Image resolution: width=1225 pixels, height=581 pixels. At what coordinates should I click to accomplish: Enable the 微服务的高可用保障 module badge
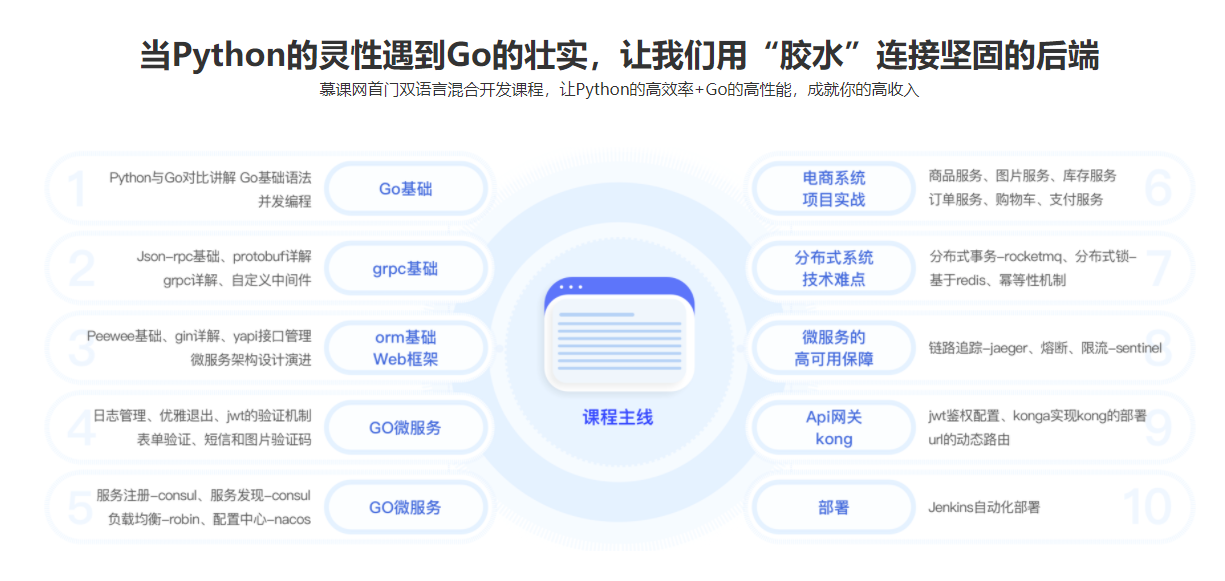pos(831,348)
